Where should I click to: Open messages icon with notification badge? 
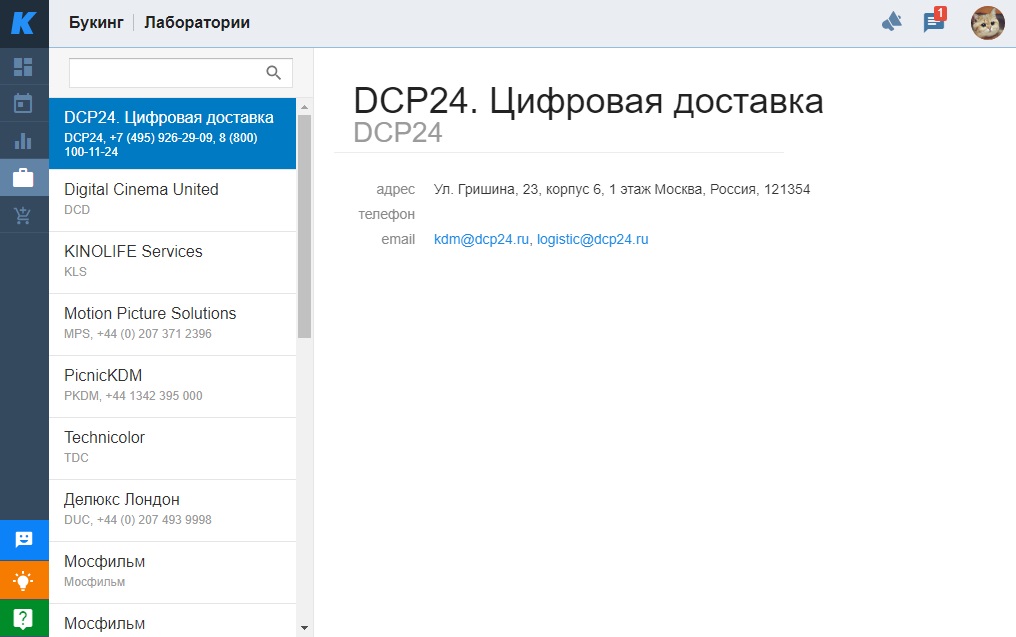pyautogui.click(x=934, y=21)
